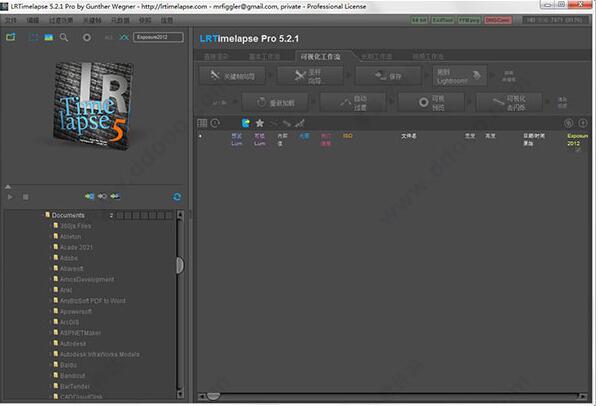Click the ISO column header
The image size is (598, 406).
click(347, 136)
